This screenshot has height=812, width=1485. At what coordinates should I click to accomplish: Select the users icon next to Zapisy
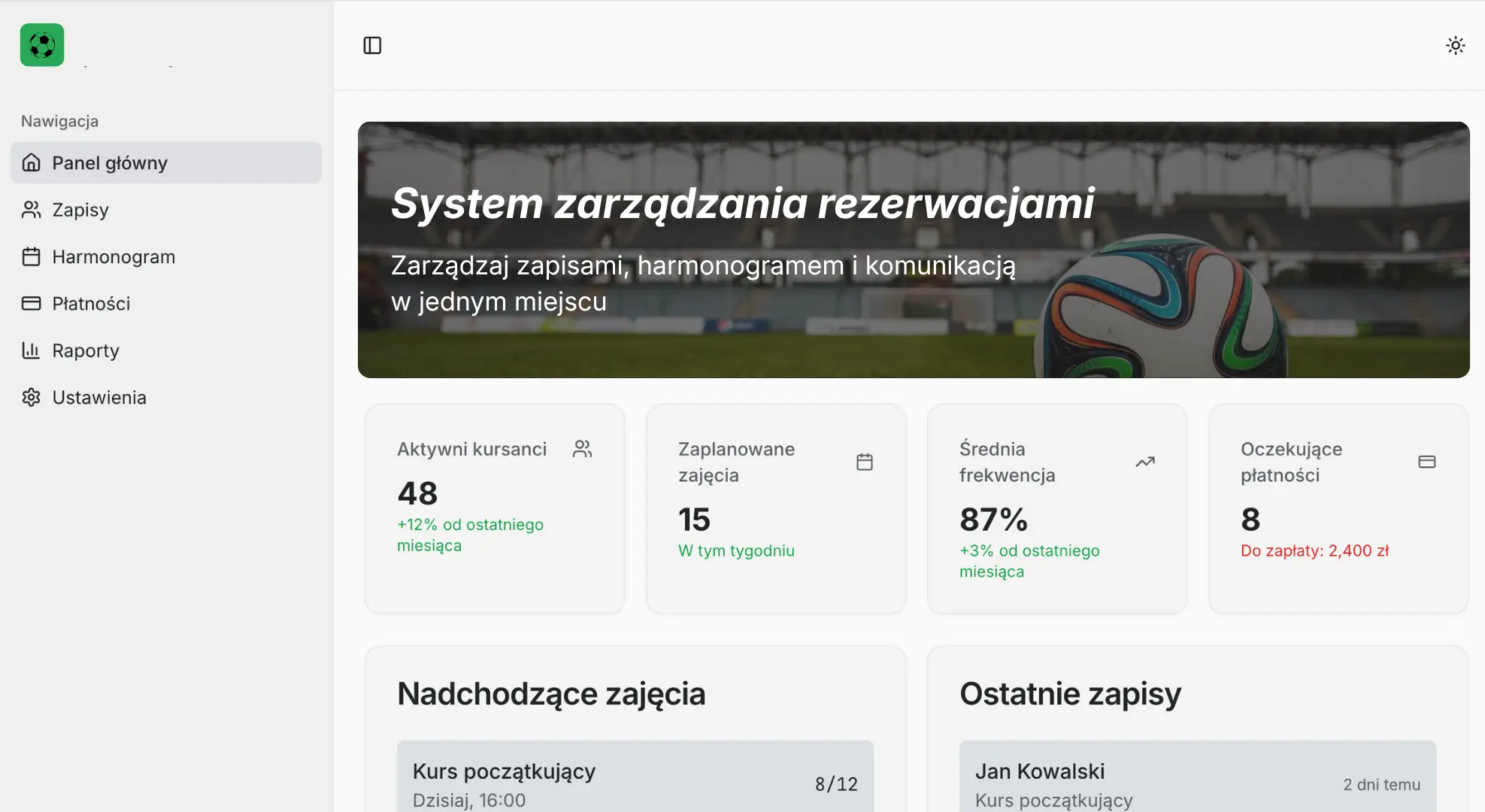tap(31, 210)
